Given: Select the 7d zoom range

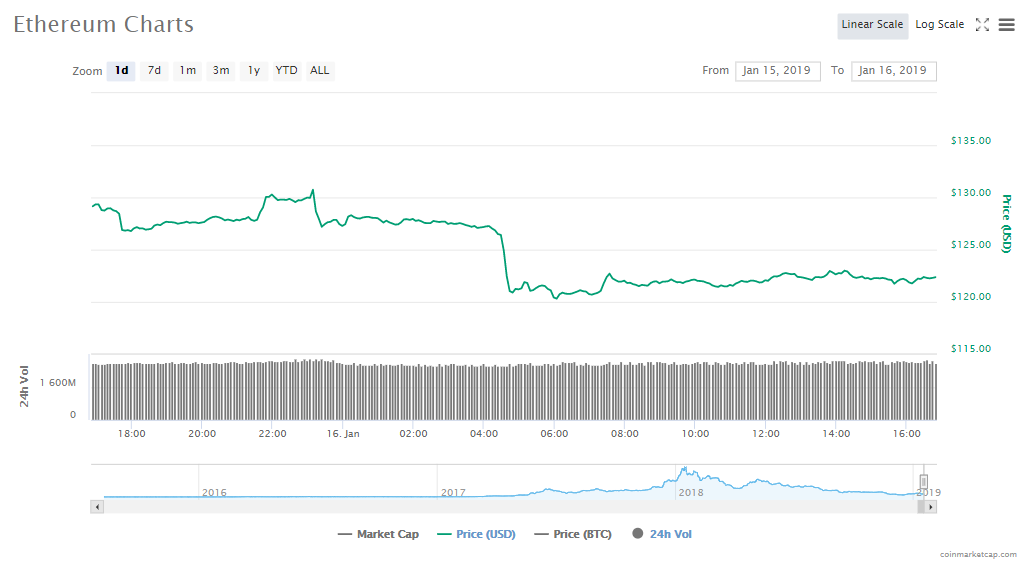Looking at the screenshot, I should tap(154, 71).
